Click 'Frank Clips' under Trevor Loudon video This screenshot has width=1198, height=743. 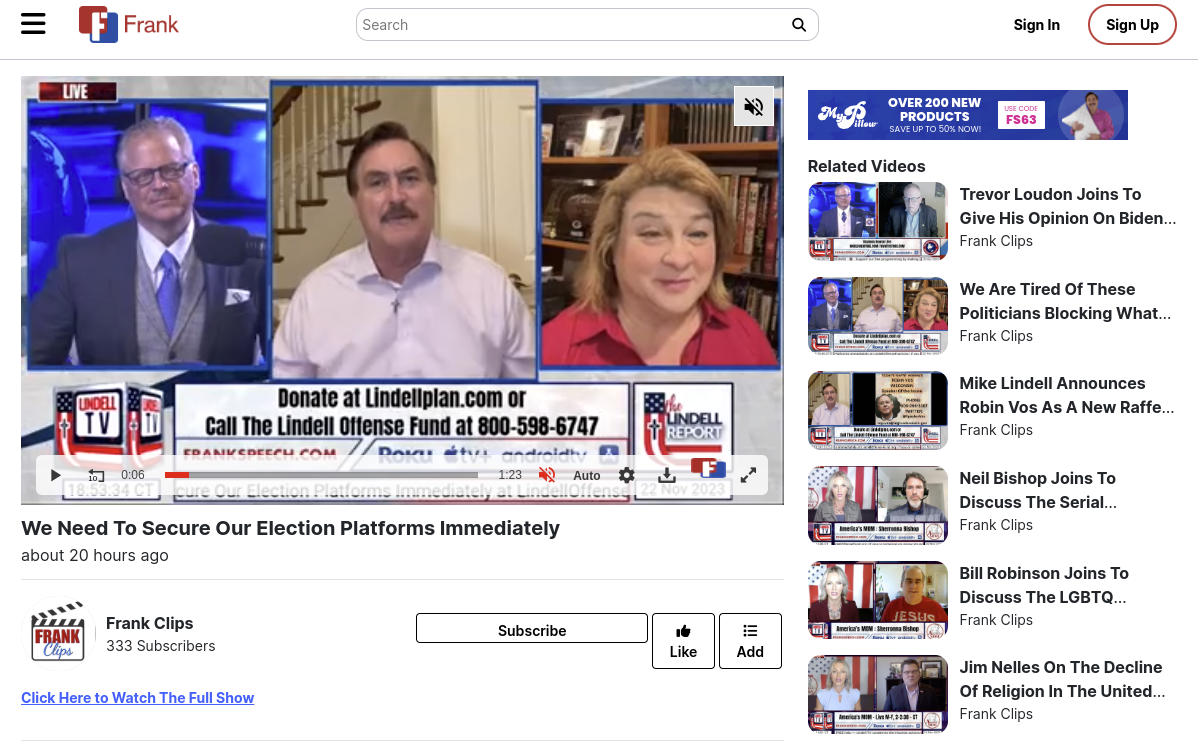click(x=996, y=241)
